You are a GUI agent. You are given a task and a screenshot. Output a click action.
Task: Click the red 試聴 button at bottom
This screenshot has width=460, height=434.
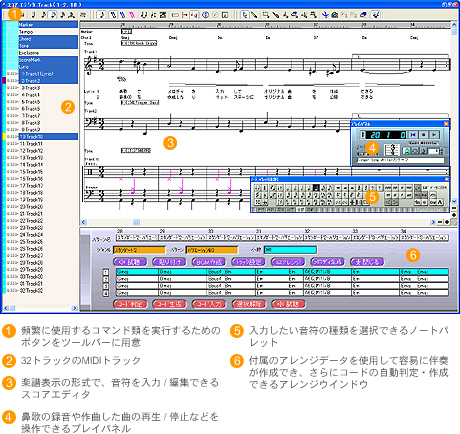288,304
